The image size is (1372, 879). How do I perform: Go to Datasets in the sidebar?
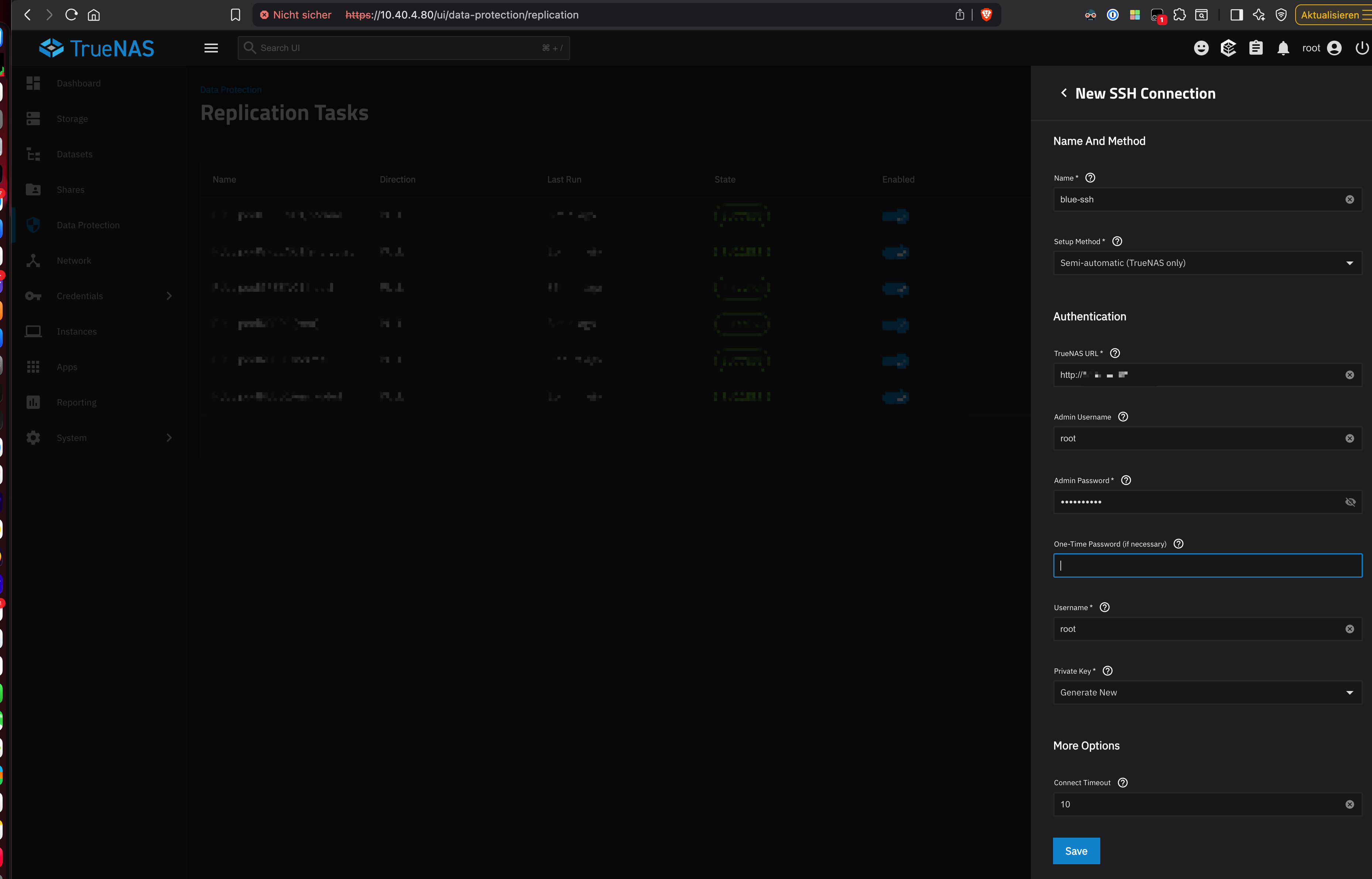[x=74, y=154]
